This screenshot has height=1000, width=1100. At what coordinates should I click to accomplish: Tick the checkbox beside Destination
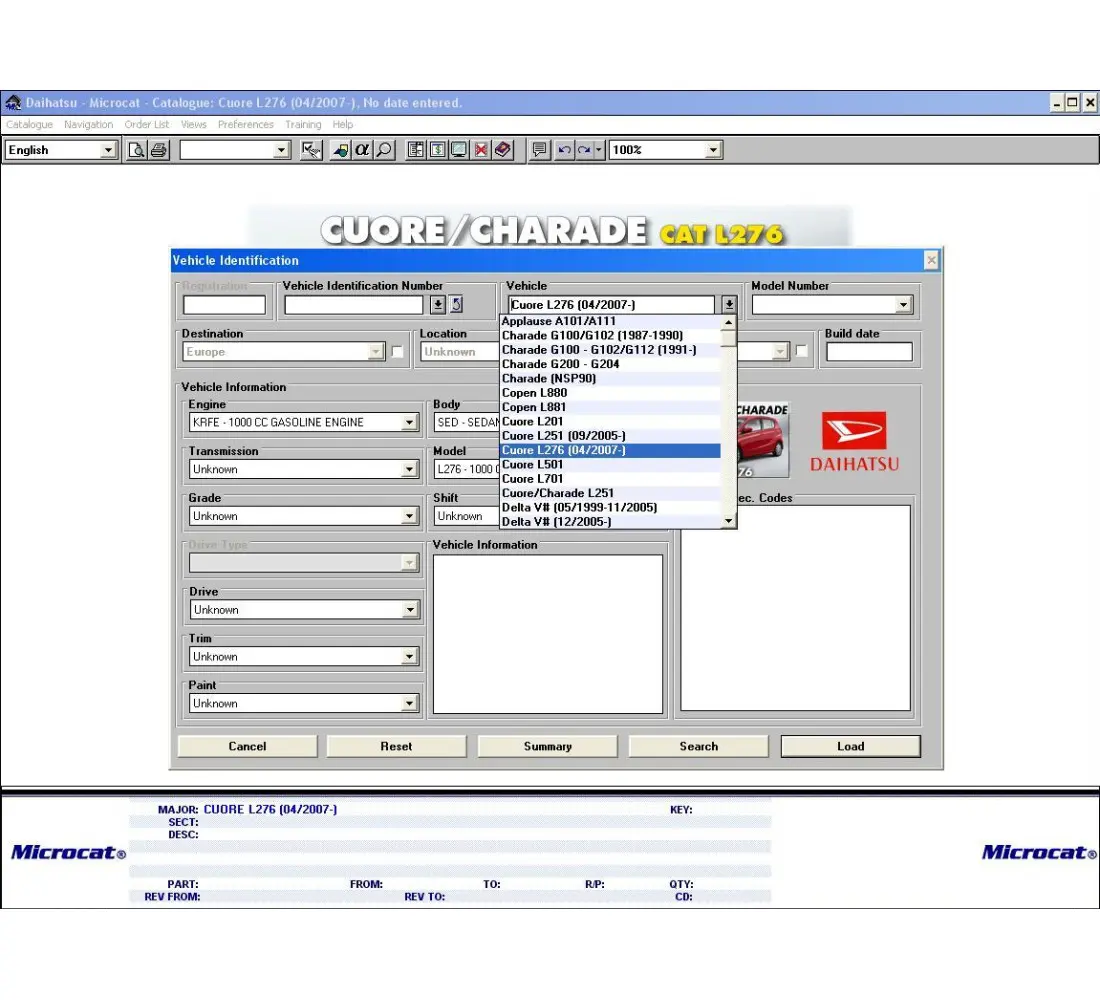point(397,352)
